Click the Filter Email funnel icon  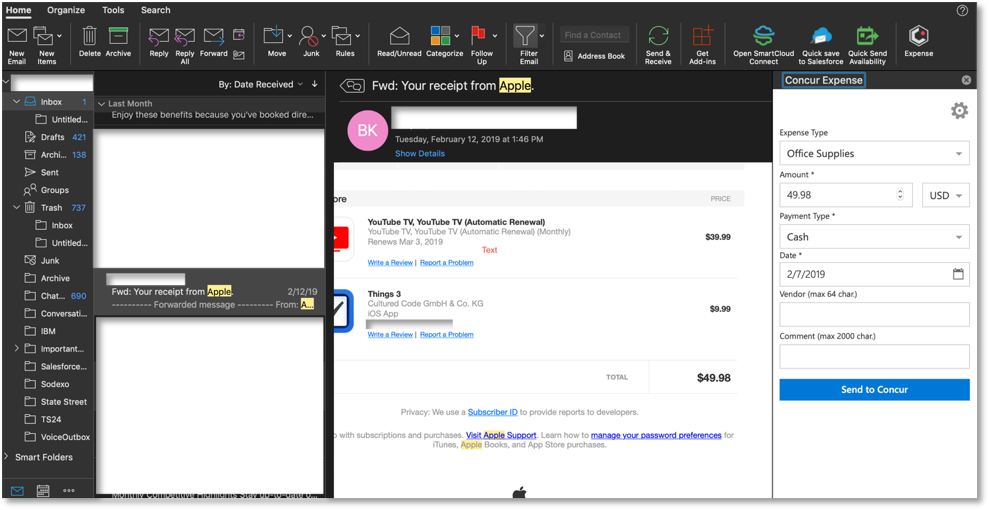coord(525,37)
